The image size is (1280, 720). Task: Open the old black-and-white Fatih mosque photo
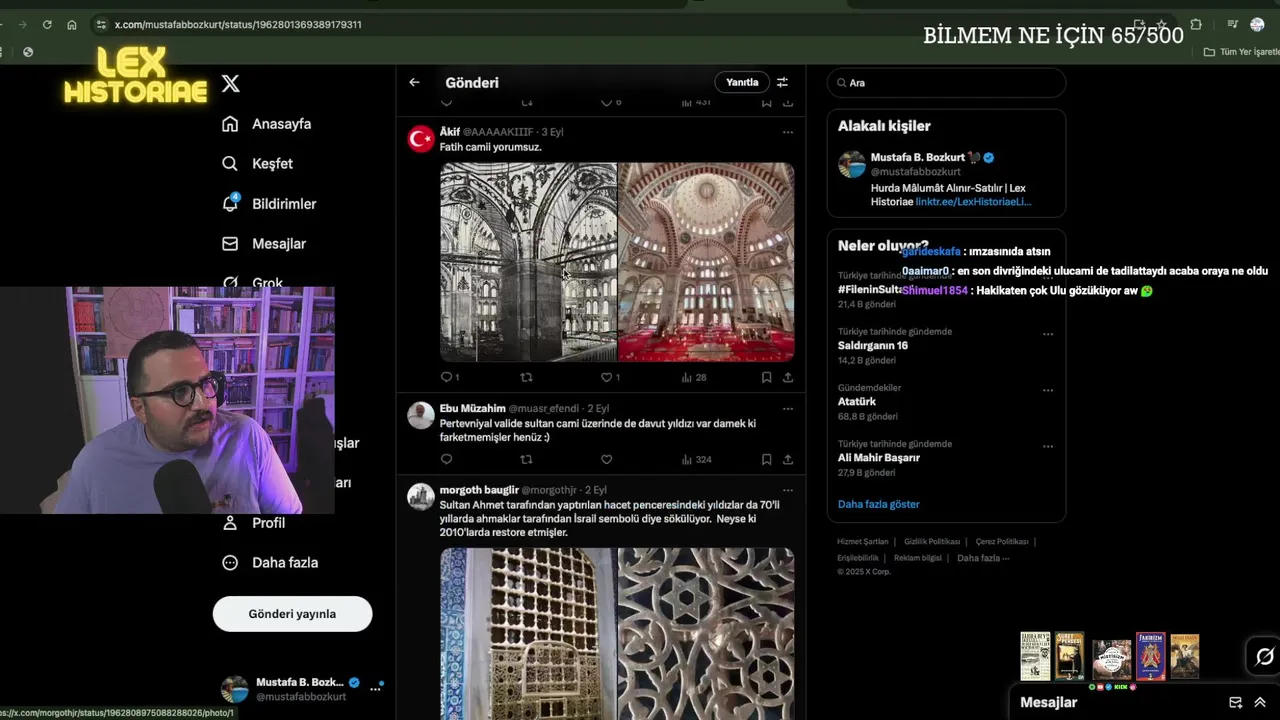(528, 261)
